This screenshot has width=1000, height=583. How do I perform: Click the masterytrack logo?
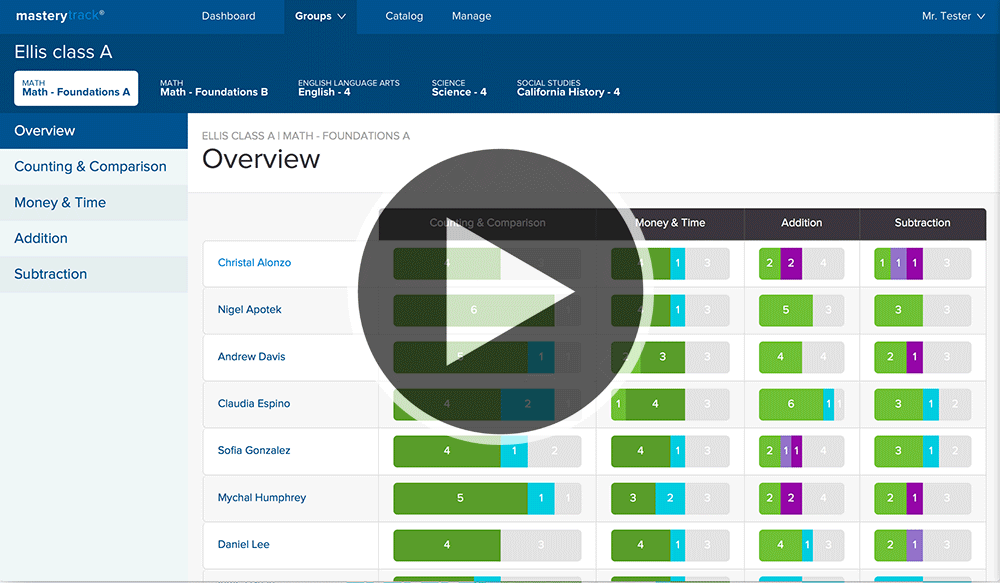coord(60,16)
